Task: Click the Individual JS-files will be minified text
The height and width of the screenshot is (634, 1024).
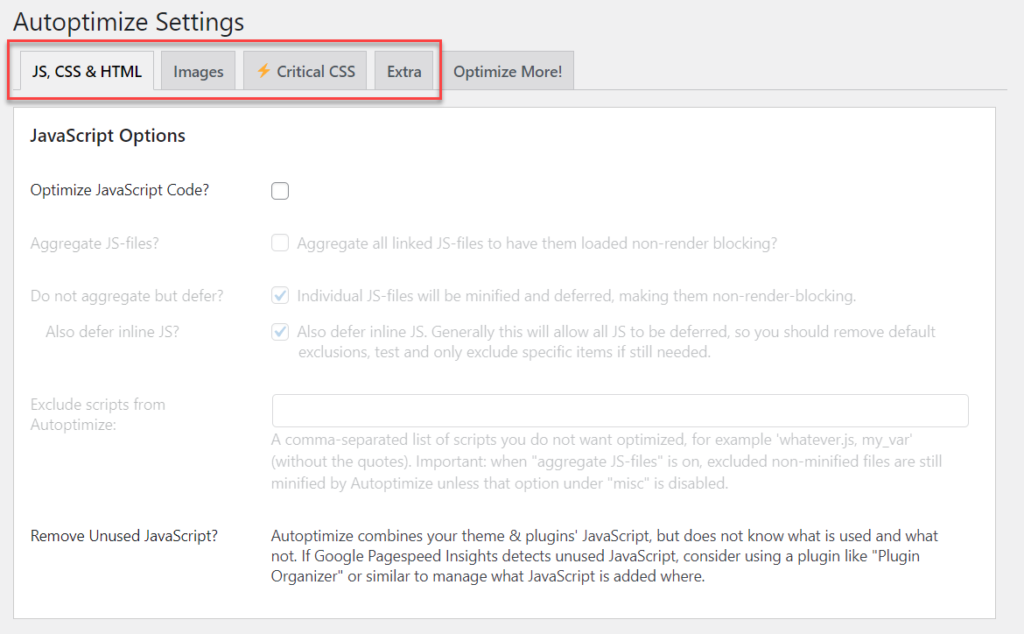Action: 576,296
